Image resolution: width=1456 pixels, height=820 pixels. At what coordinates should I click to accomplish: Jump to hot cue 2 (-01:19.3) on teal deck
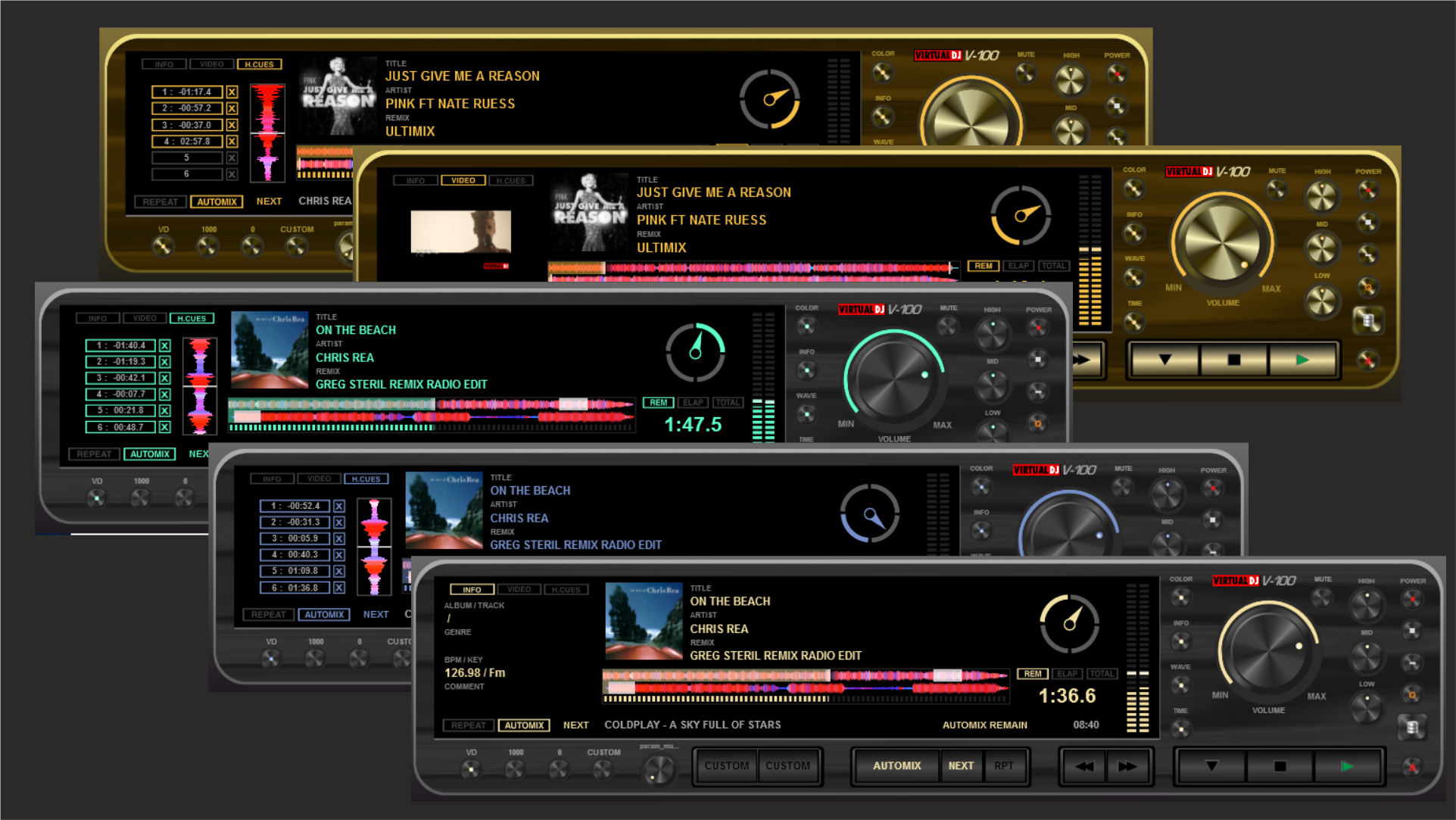click(120, 362)
